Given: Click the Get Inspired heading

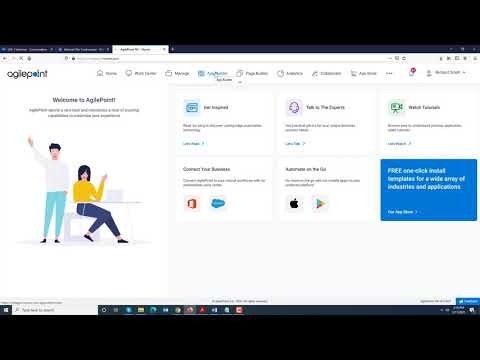Looking at the screenshot, I should coord(216,107).
